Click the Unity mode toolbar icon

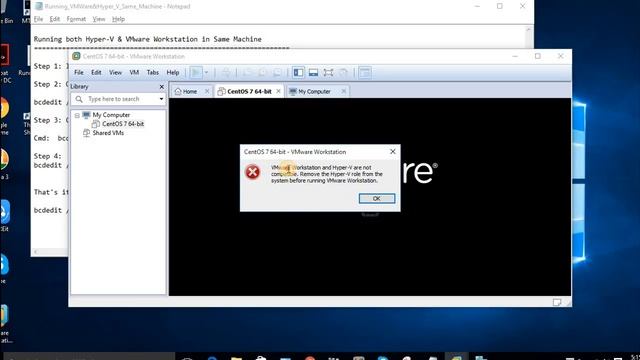point(343,73)
